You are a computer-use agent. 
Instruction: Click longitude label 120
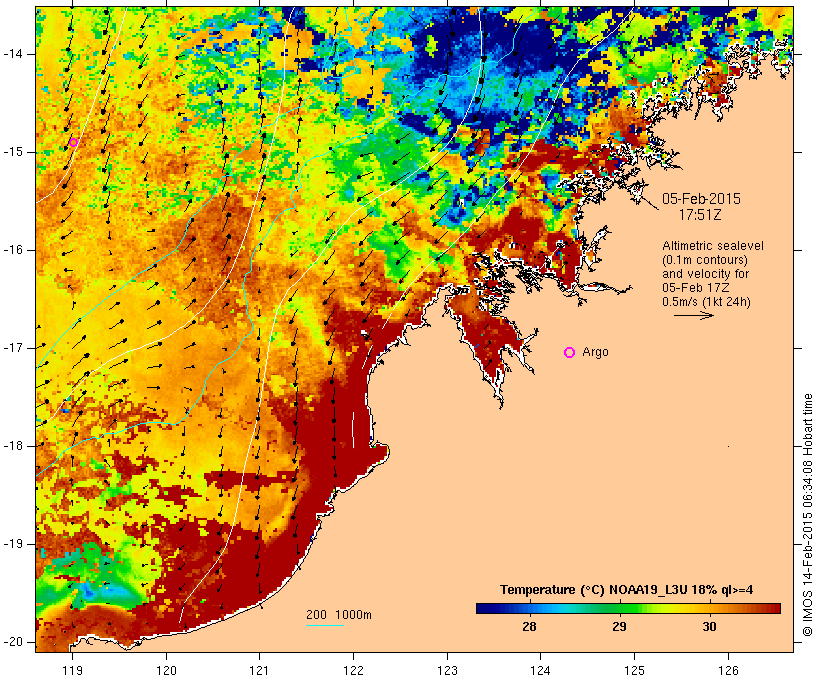(166, 671)
